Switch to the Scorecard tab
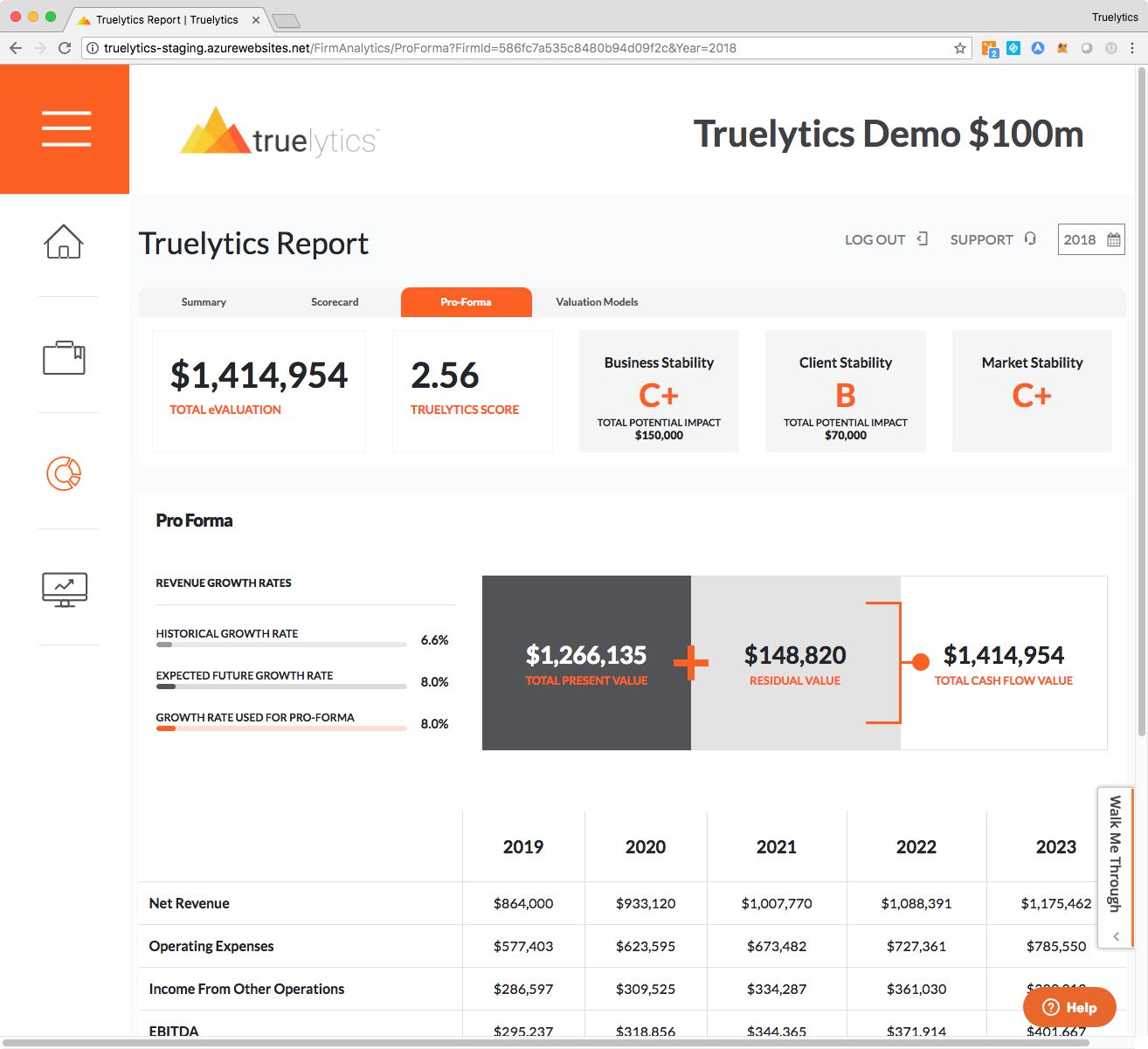This screenshot has width=1148, height=1049. coord(335,302)
